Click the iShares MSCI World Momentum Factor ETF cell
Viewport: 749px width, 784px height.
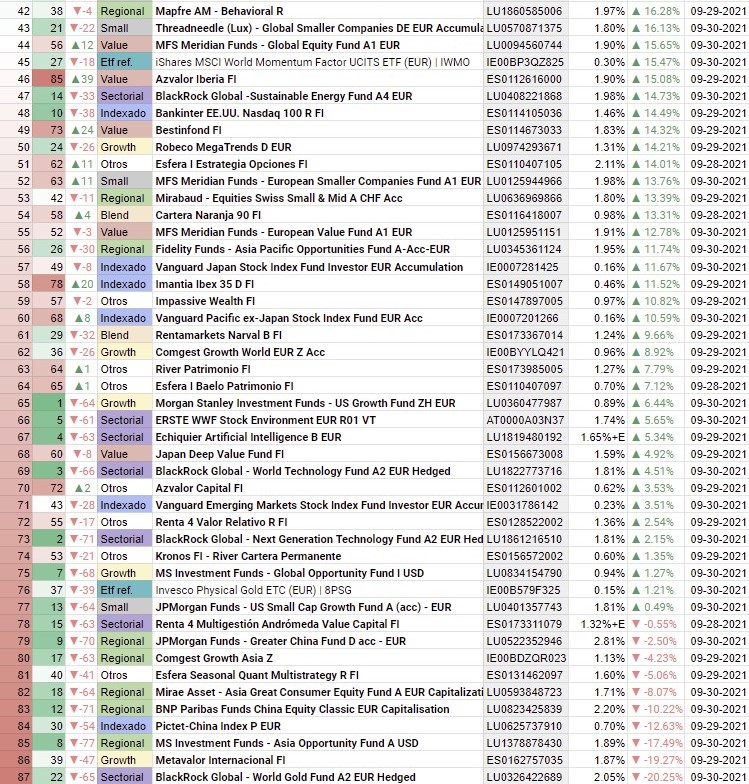(x=318, y=62)
